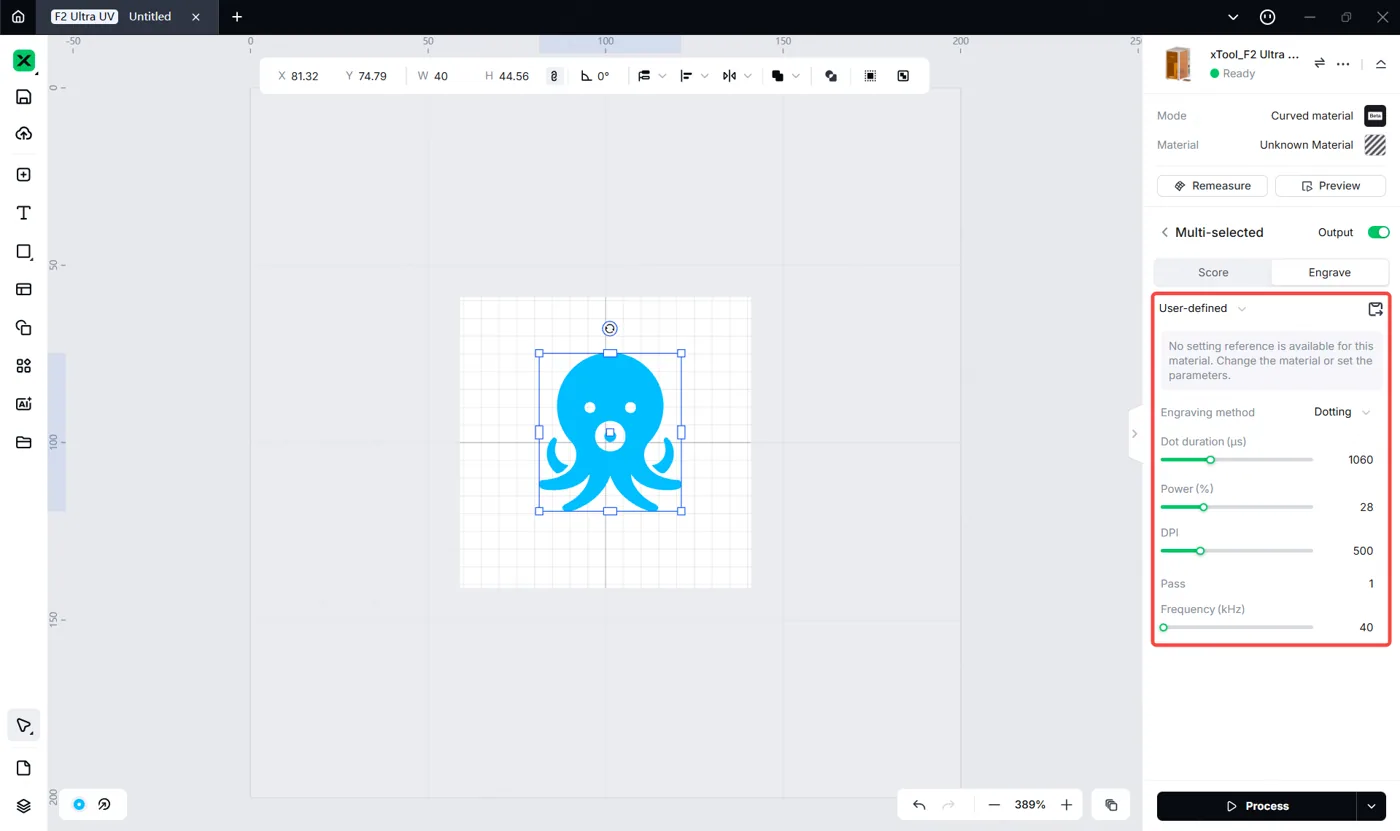Click the rotate handle above the octopus
Screen dimensions: 1400x831
pos(610,329)
